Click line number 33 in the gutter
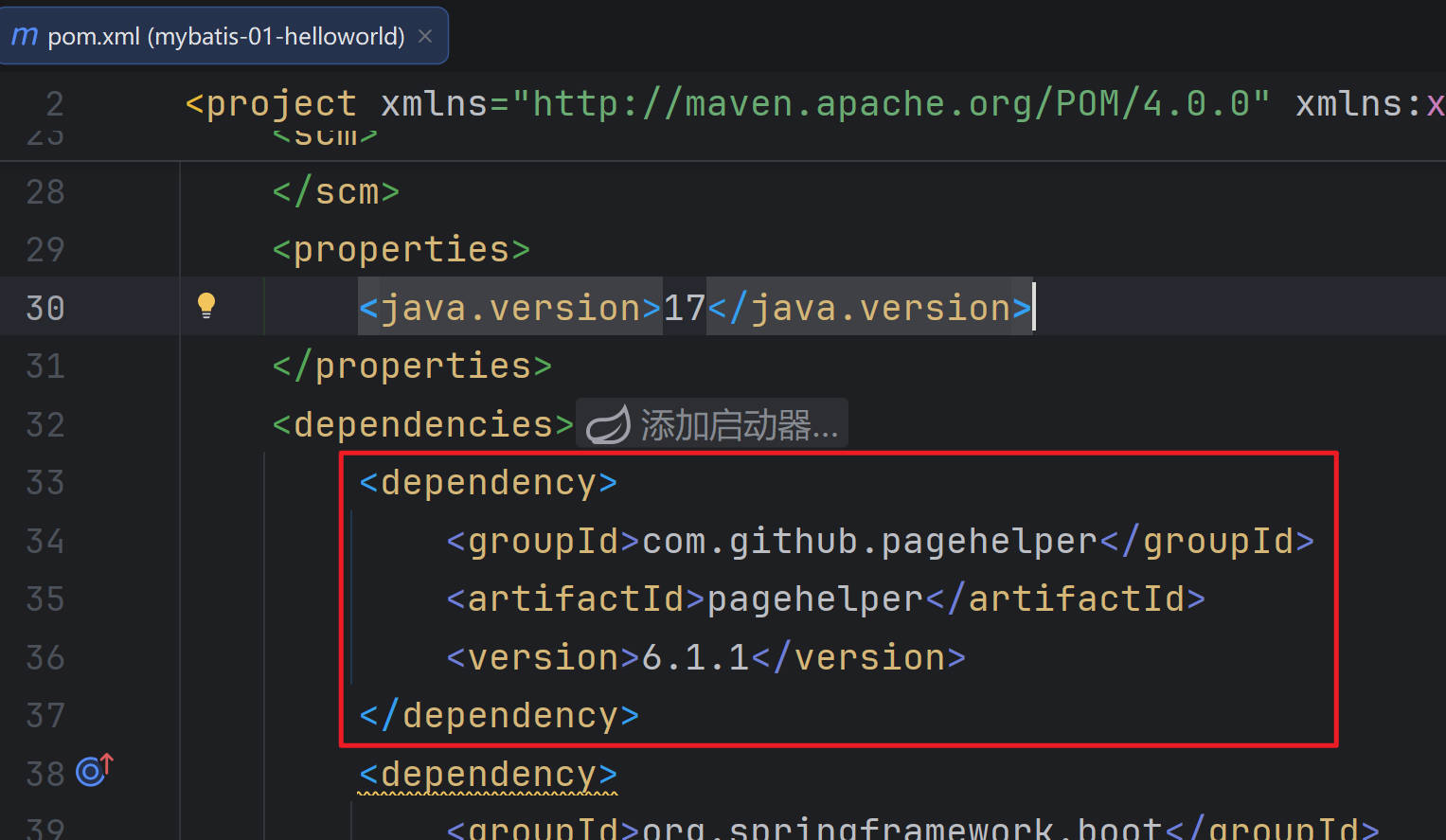 (x=45, y=483)
